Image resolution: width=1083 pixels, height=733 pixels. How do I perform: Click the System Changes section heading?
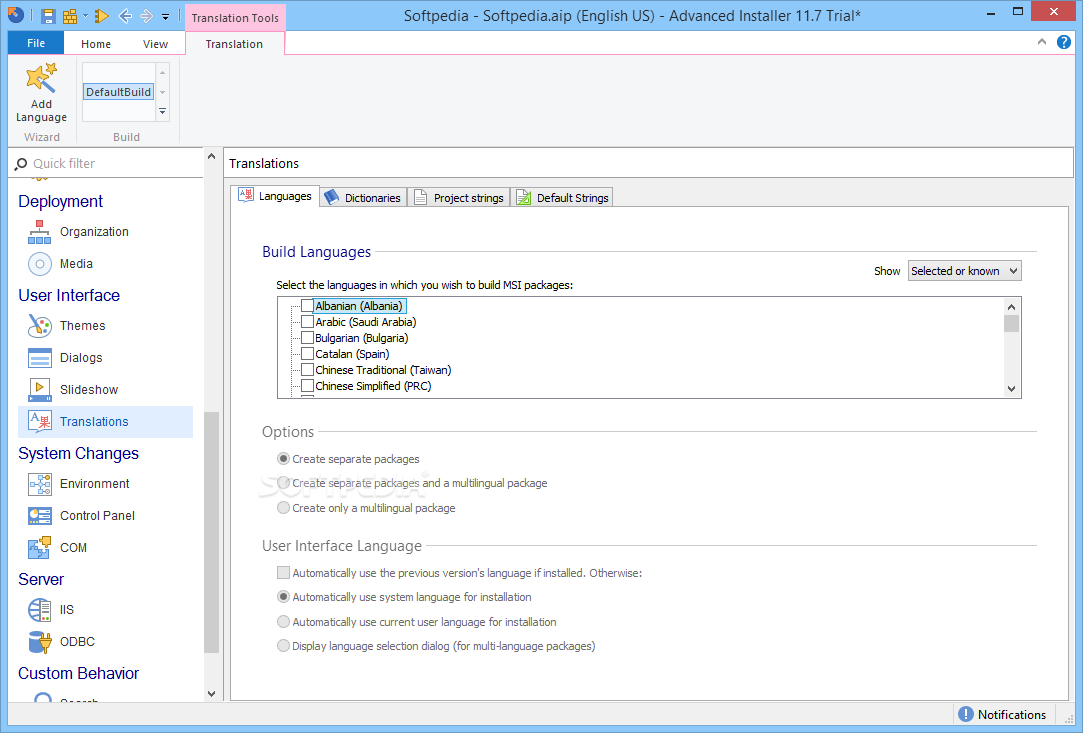coord(79,453)
